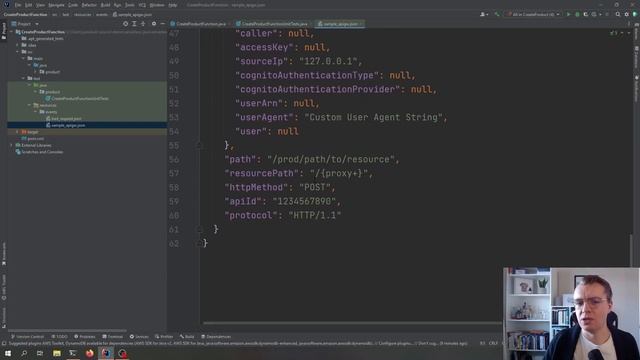Click the IntelliJ IDEA taskbar icon
Screen dimensions: 640x360
(106, 353)
